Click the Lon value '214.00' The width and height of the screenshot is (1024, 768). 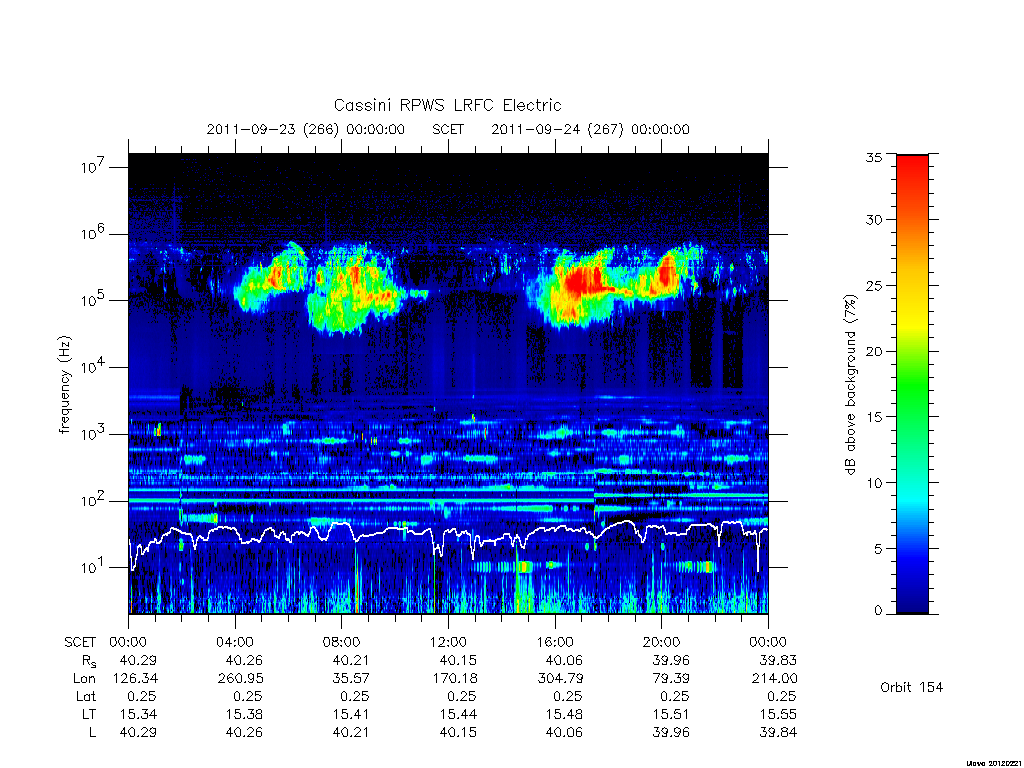pos(775,679)
